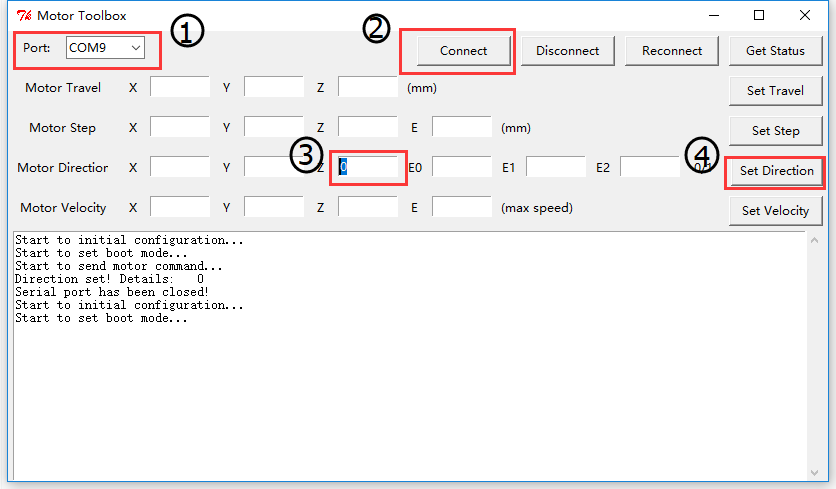Click the Motor Velocity E input field
836x489 pixels.
pos(462,207)
